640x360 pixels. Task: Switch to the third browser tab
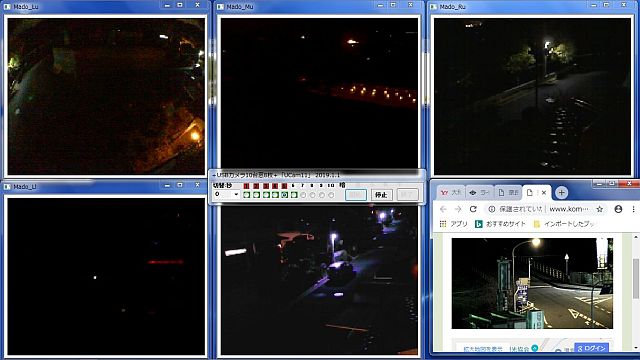[507, 192]
